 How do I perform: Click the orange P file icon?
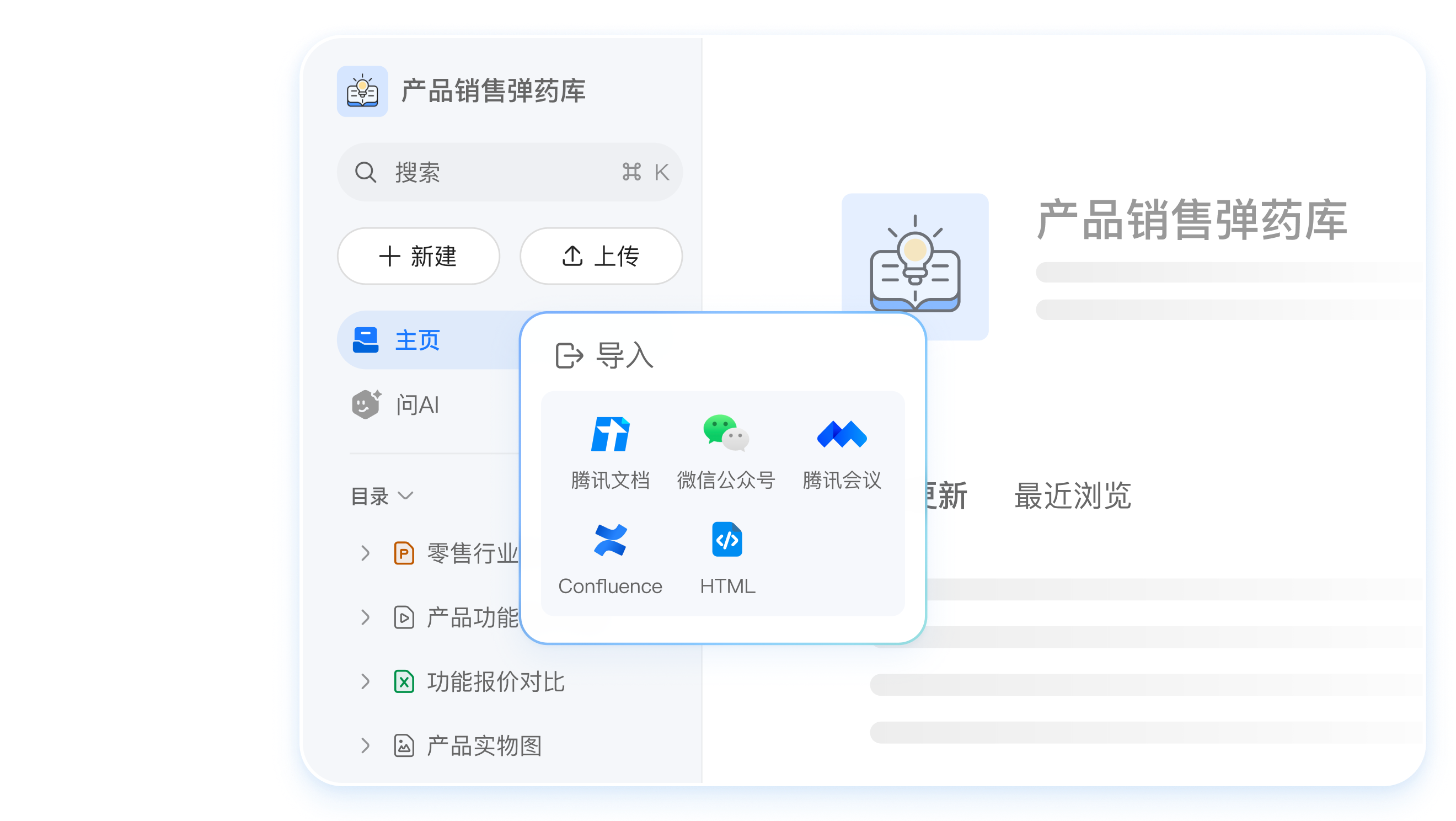[x=404, y=553]
